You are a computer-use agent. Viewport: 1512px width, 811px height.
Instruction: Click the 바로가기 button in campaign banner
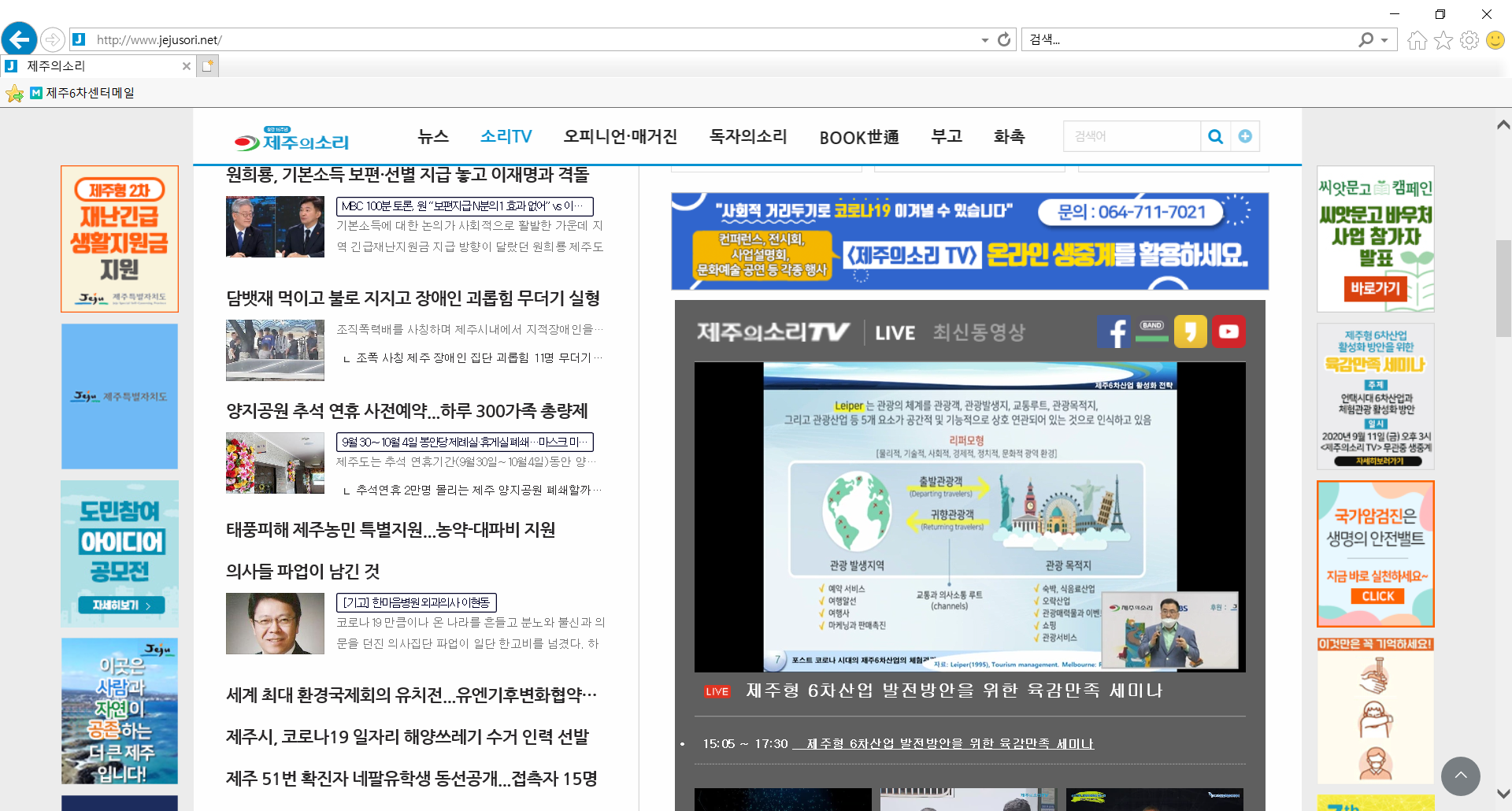pyautogui.click(x=1375, y=288)
